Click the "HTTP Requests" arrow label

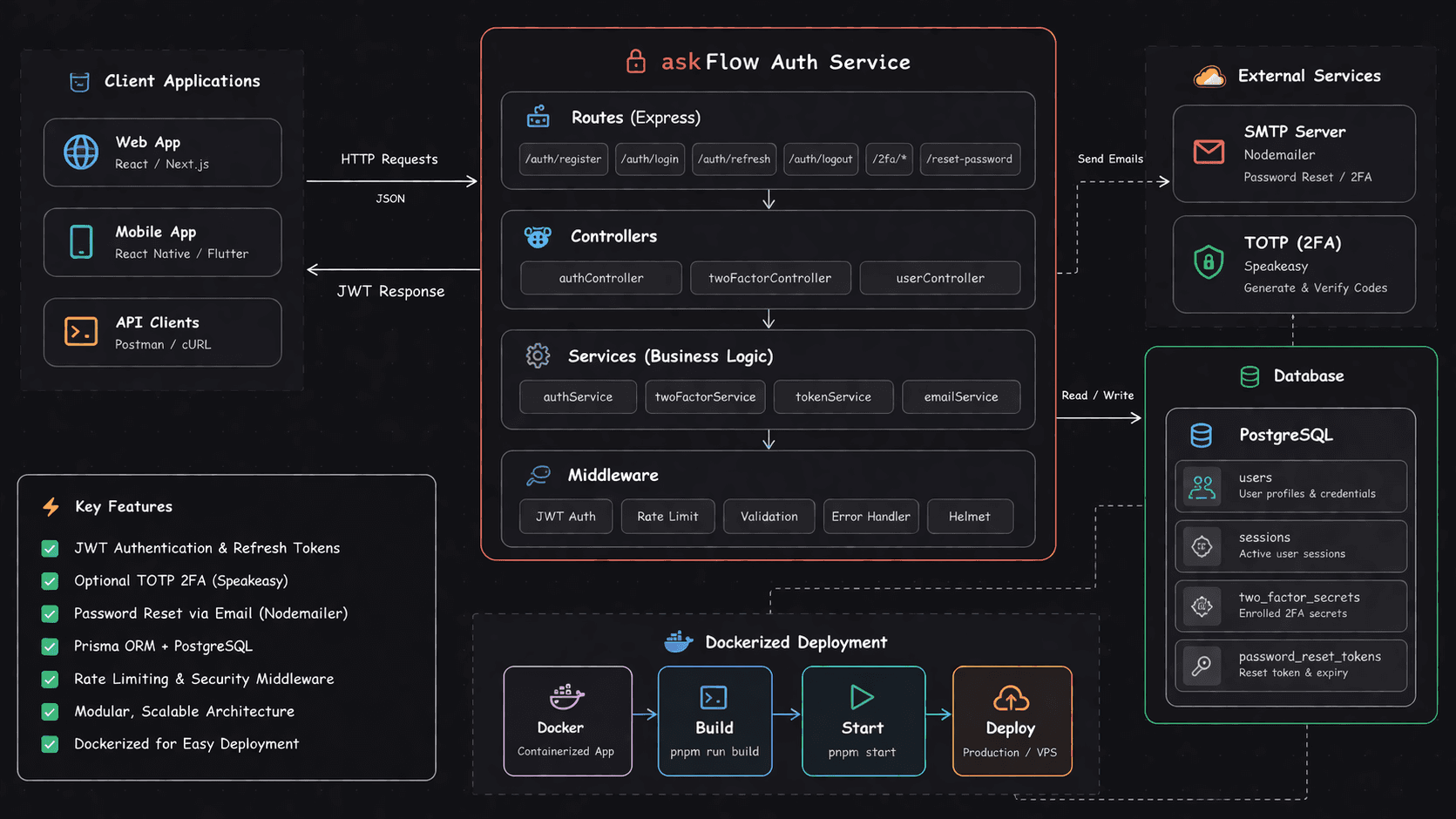coord(389,159)
